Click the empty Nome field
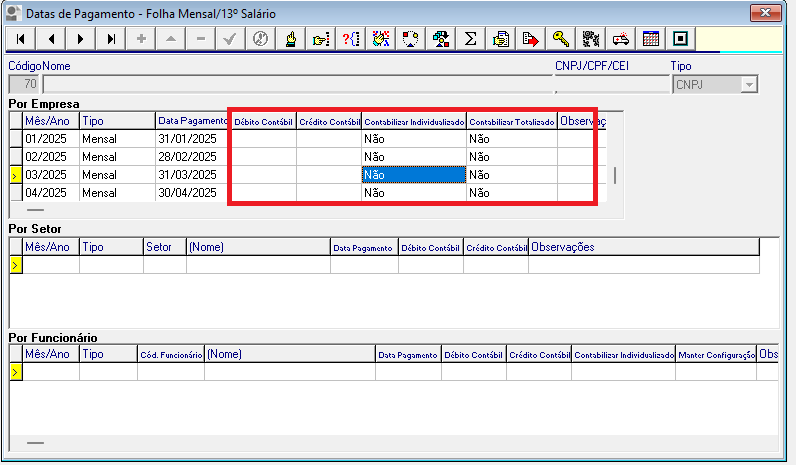This screenshot has width=796, height=465. [298, 84]
